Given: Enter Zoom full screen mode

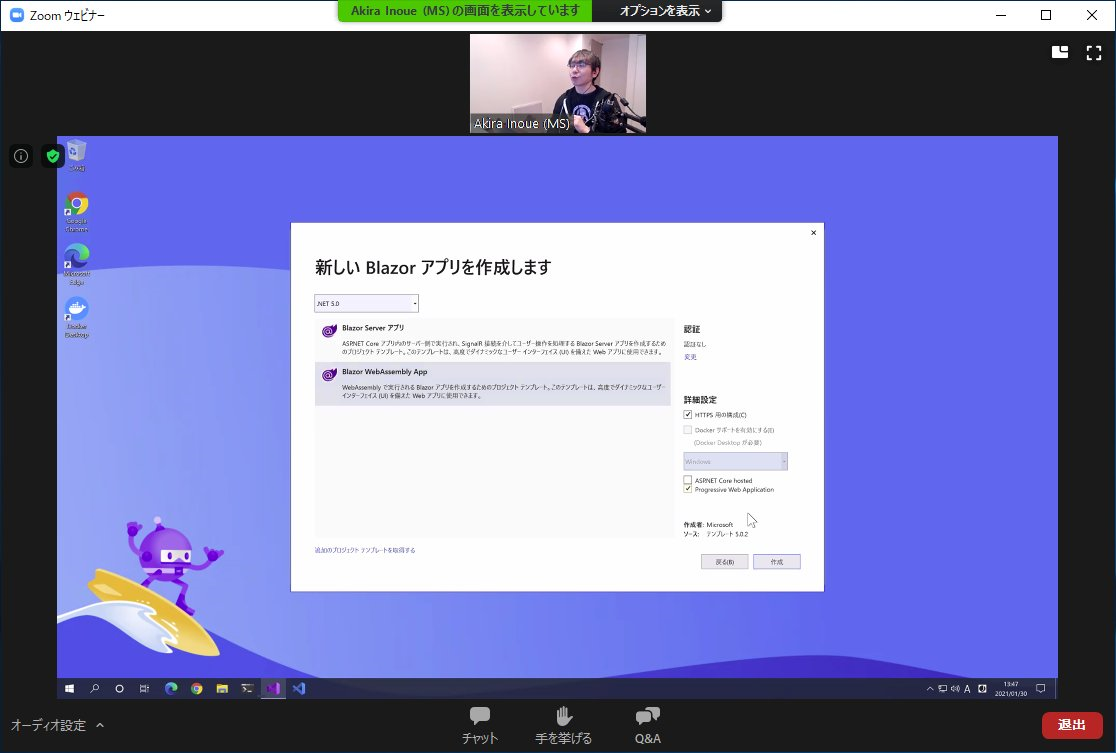Looking at the screenshot, I should tap(1094, 52).
